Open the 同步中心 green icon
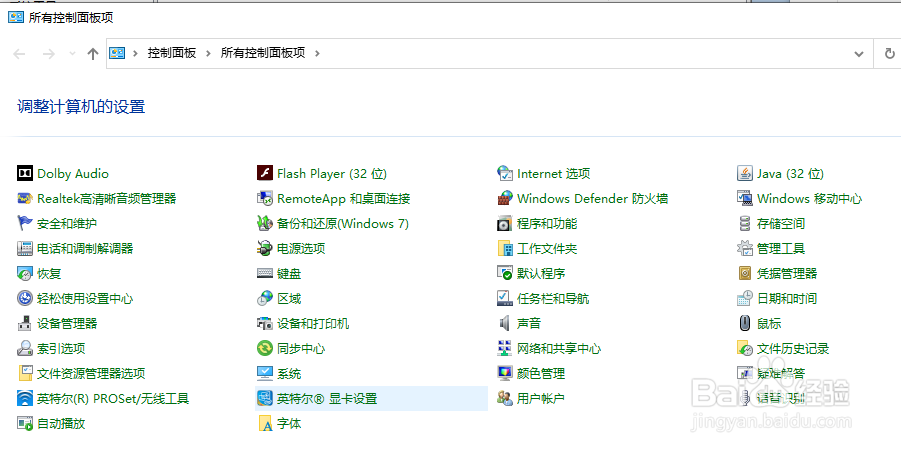This screenshot has height=452, width=901. (x=265, y=348)
